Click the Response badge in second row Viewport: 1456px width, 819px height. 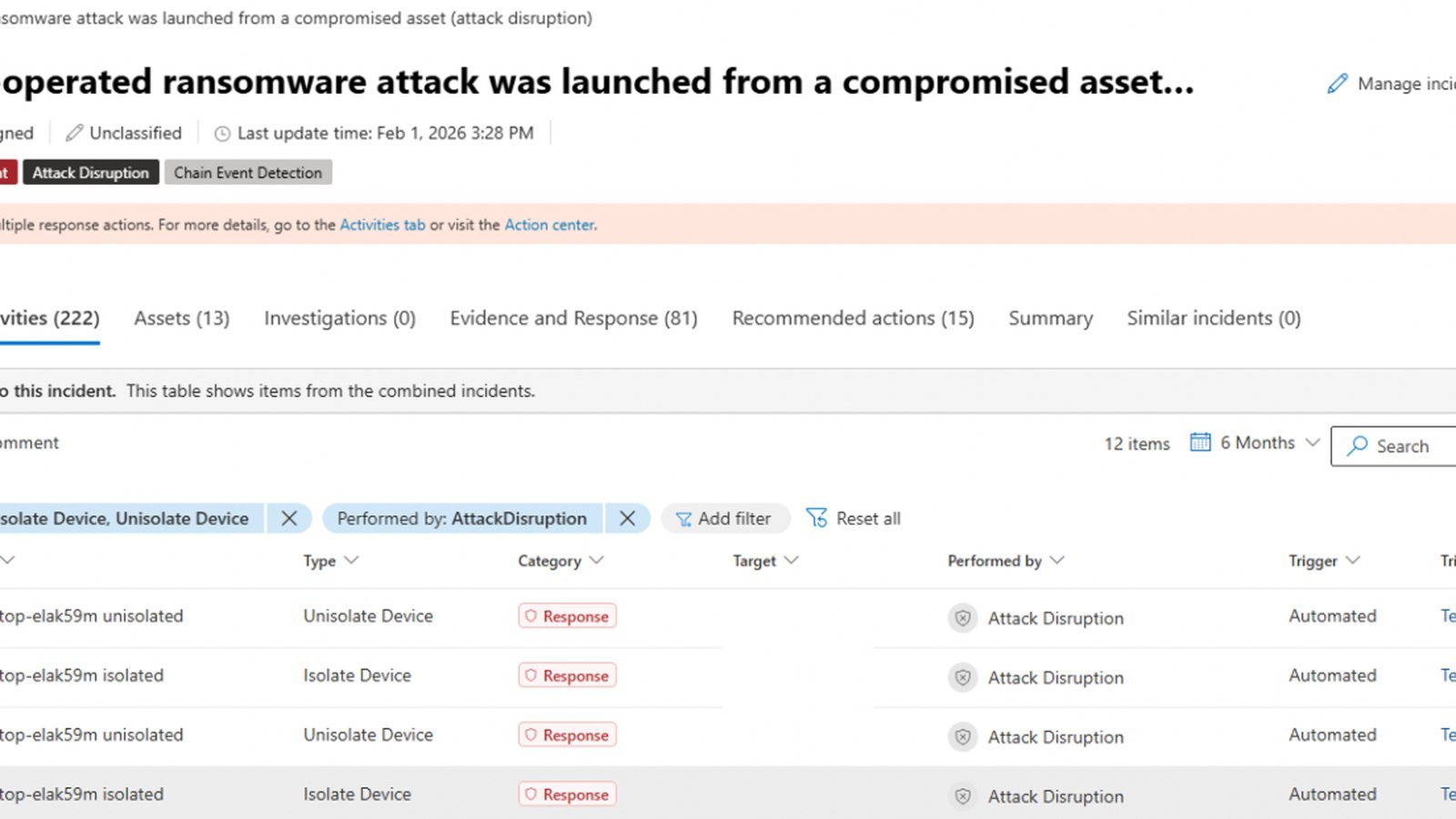click(x=568, y=675)
